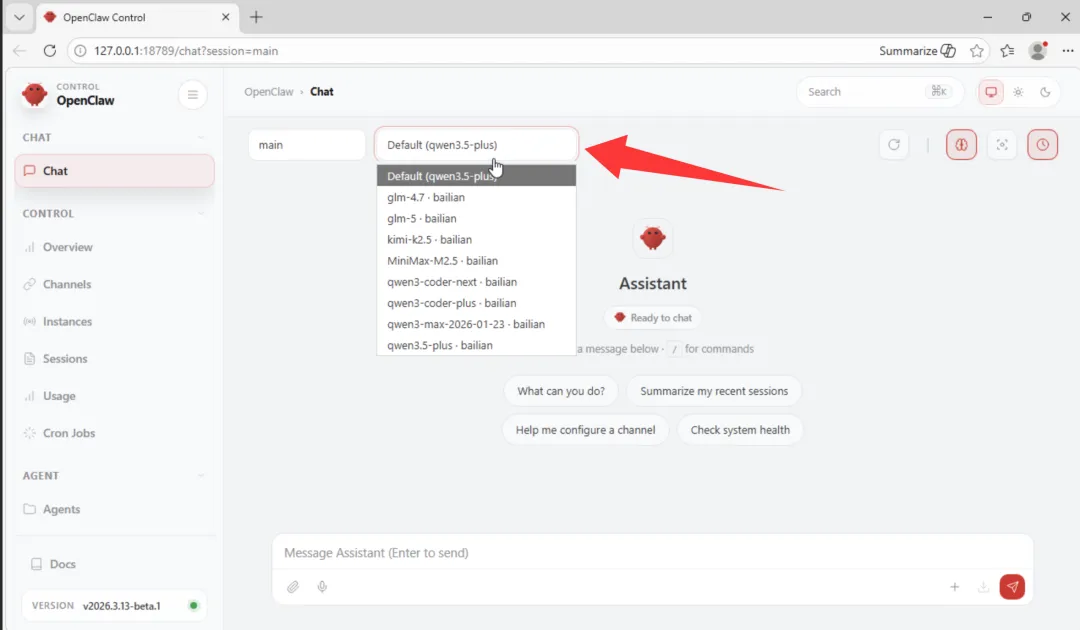Select qwen3-max-2026-01-23 · bailian model
Image resolution: width=1080 pixels, height=630 pixels.
tap(476, 324)
